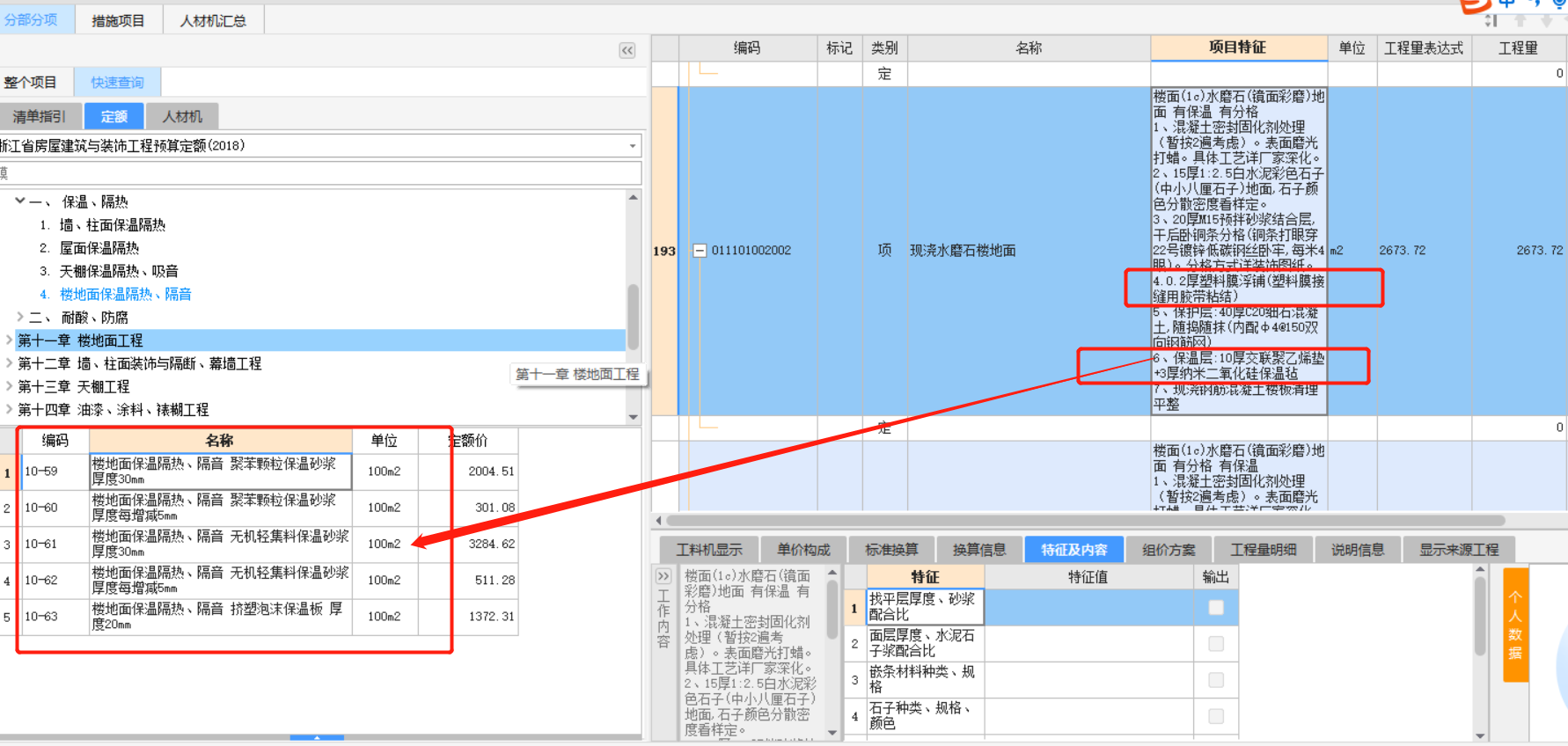Click tree panel scroll-down arrow

[x=633, y=417]
